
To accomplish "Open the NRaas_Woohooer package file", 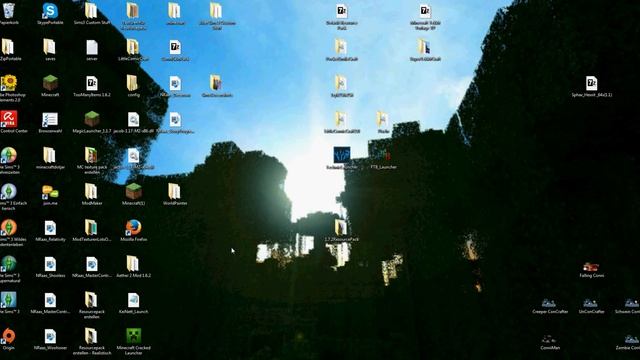I will [50, 336].
